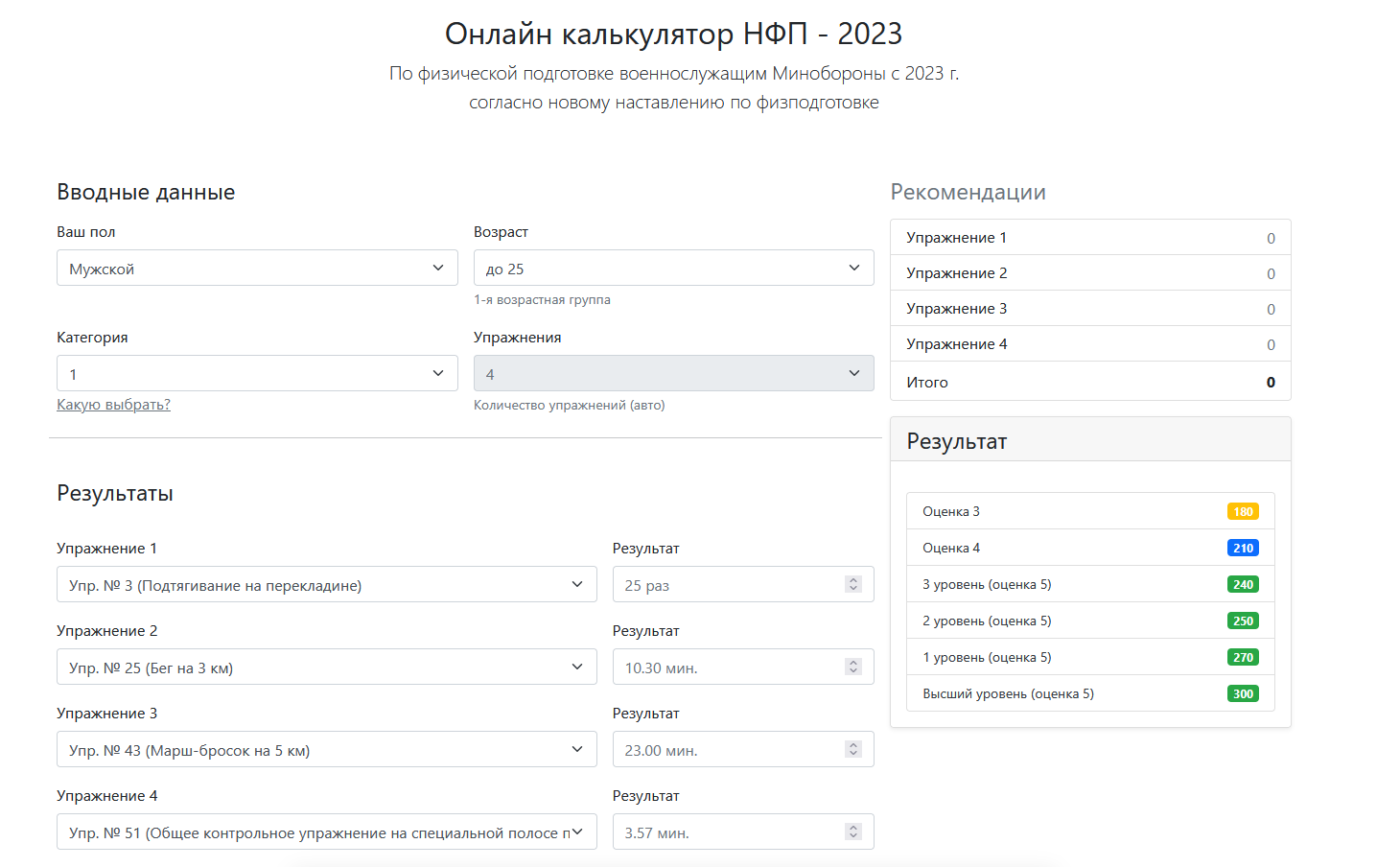Image resolution: width=1400 pixels, height=867 pixels.
Task: Select the "Оценка 4" row text
Action: [x=951, y=548]
